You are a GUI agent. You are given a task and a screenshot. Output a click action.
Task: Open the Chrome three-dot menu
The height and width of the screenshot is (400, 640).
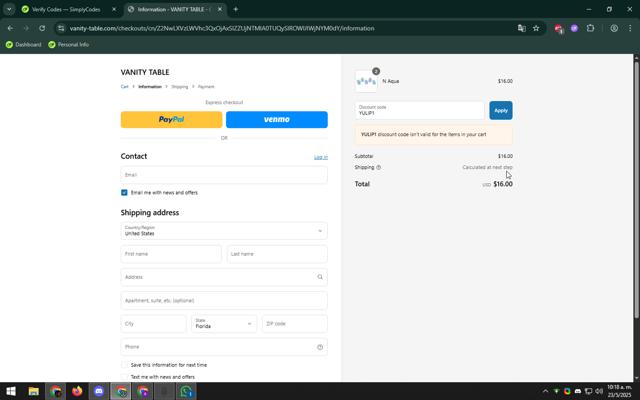(x=630, y=28)
